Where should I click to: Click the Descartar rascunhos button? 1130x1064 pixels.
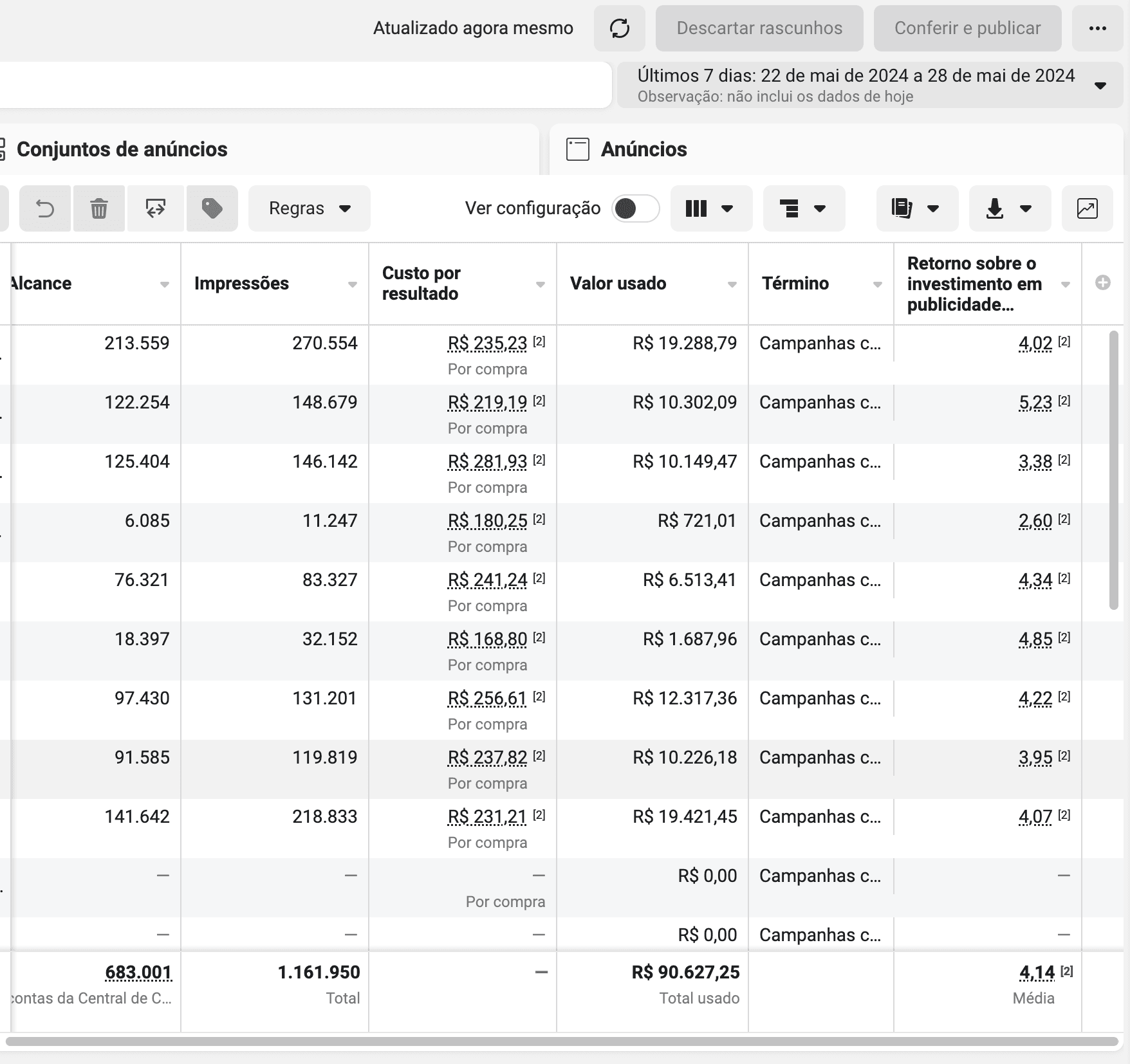point(759,28)
